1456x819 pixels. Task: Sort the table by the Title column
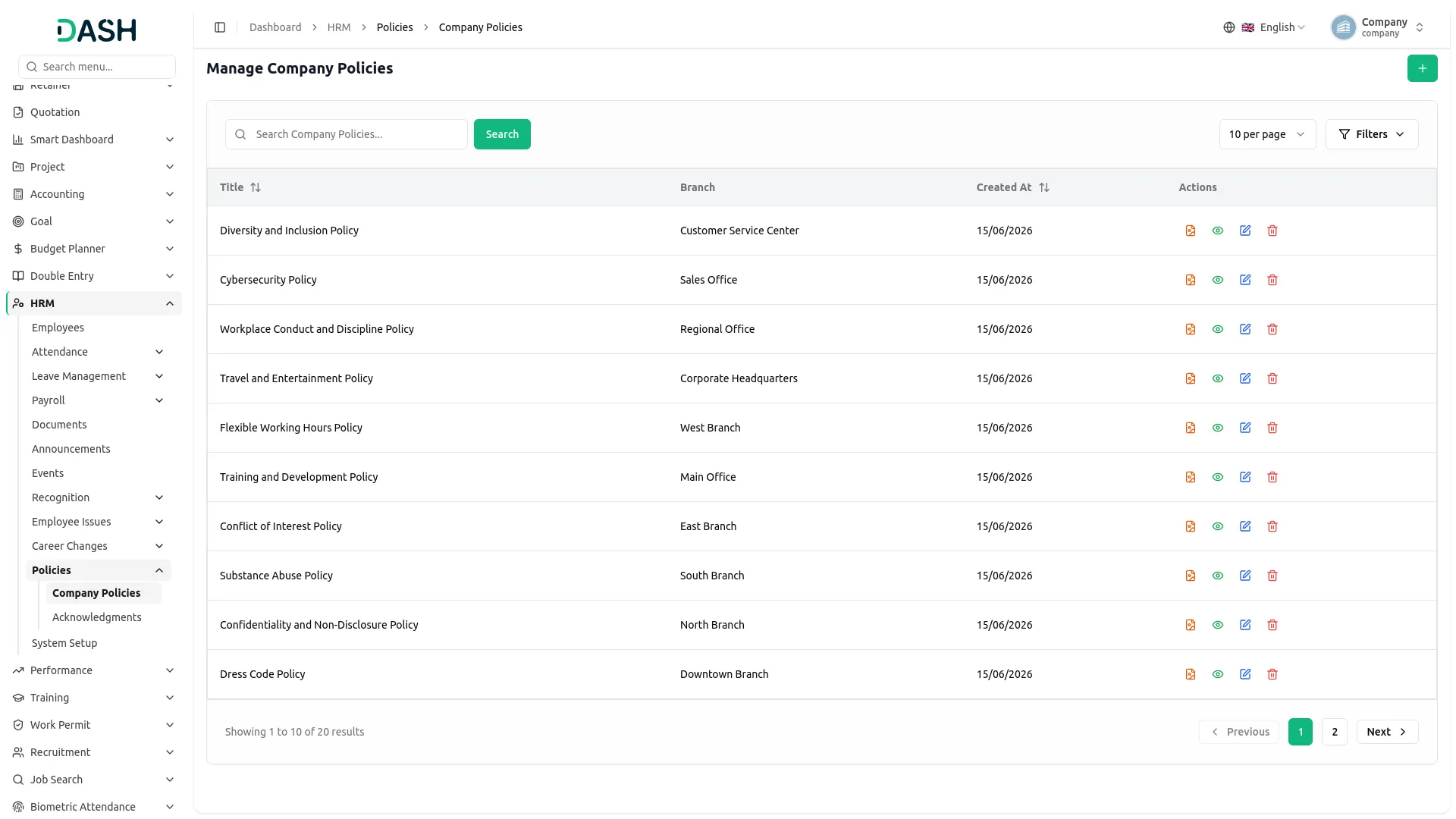coord(256,187)
